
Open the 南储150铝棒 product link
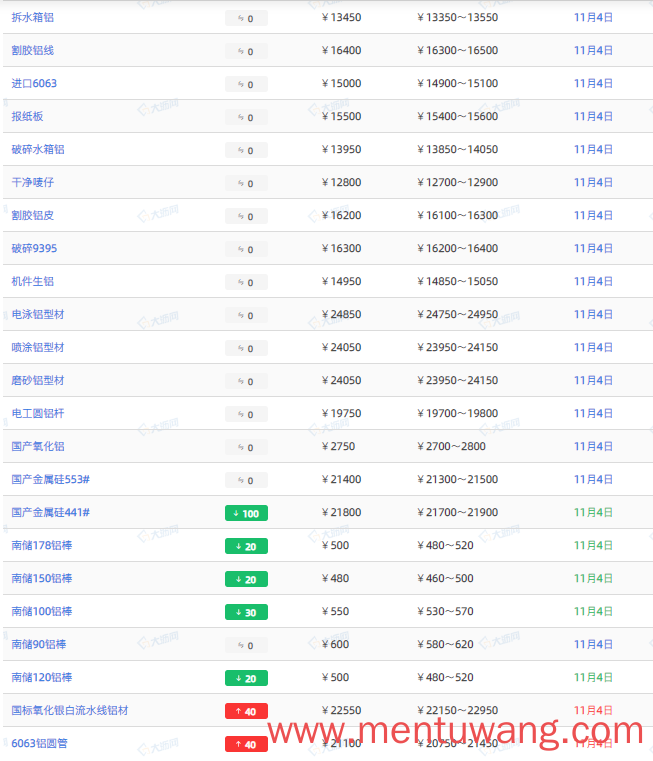pyautogui.click(x=42, y=579)
